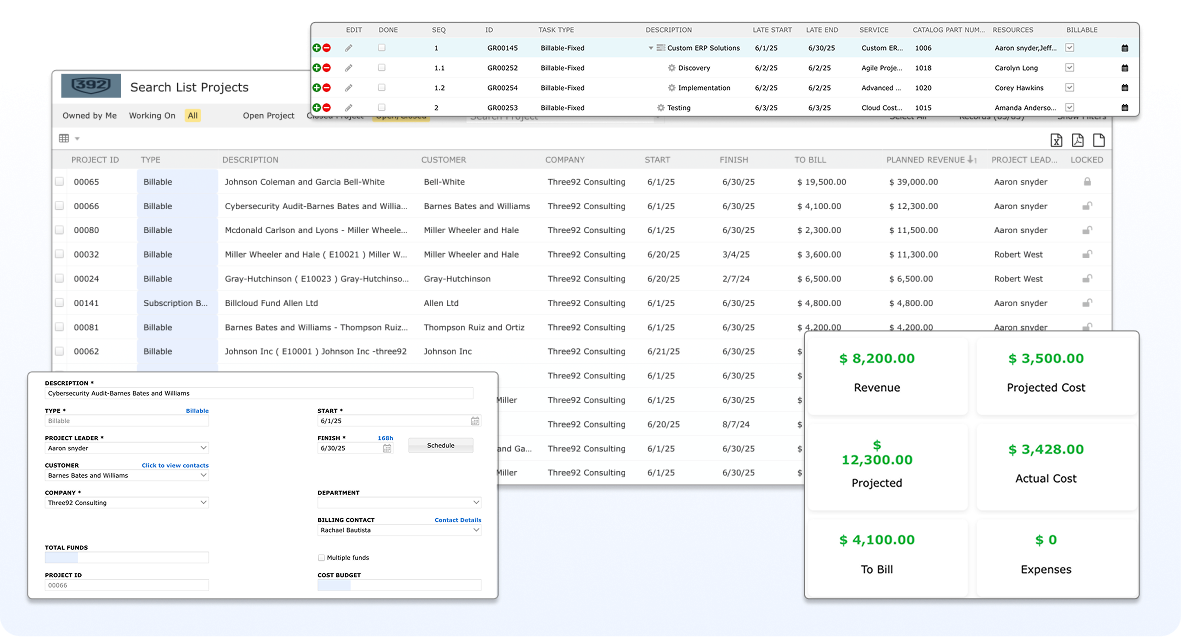The width and height of the screenshot is (1181, 637).
Task: Click the 392 logo in project list header
Action: pos(91,86)
